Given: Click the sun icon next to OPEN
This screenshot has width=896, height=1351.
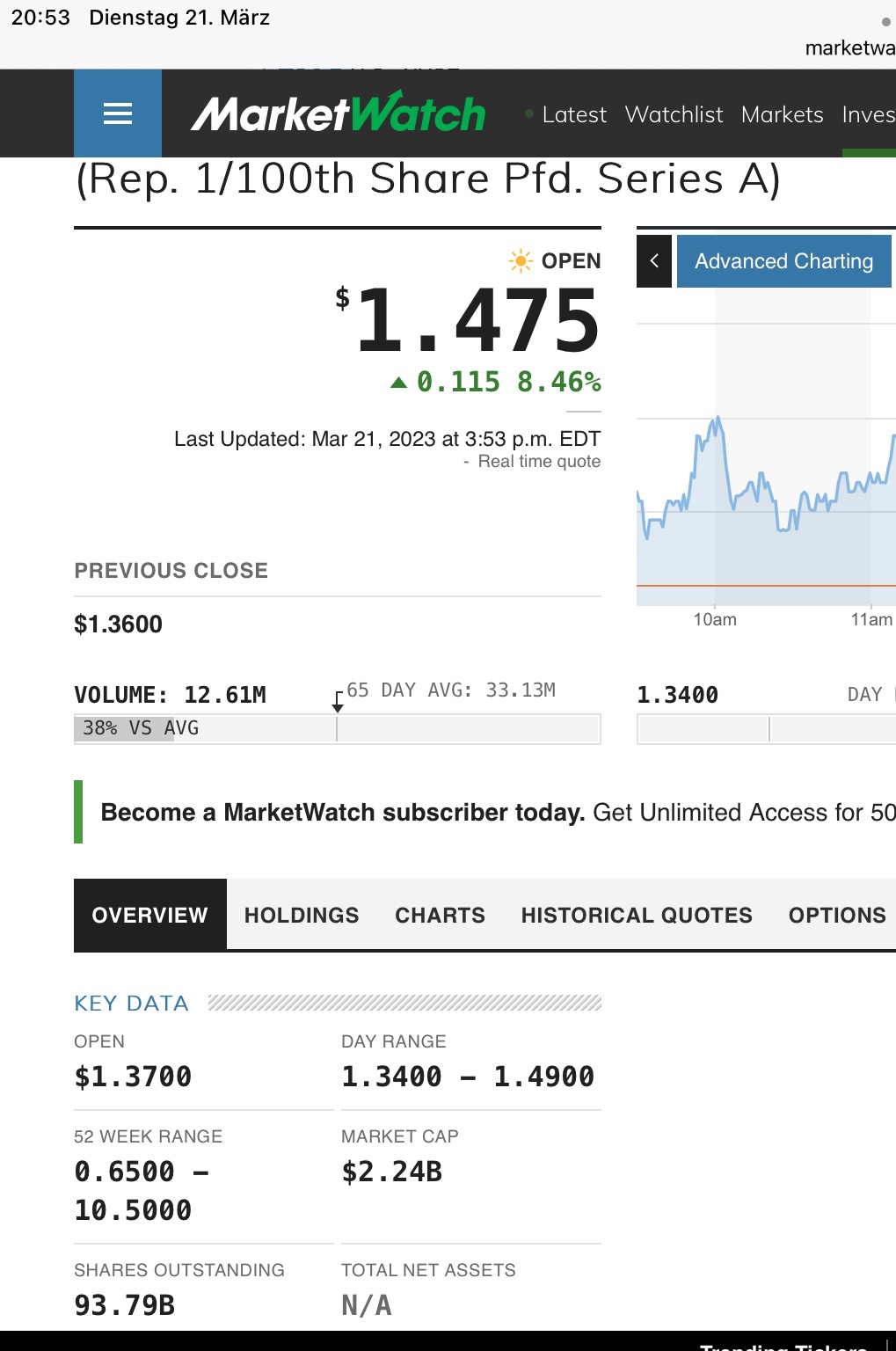Looking at the screenshot, I should click(520, 260).
